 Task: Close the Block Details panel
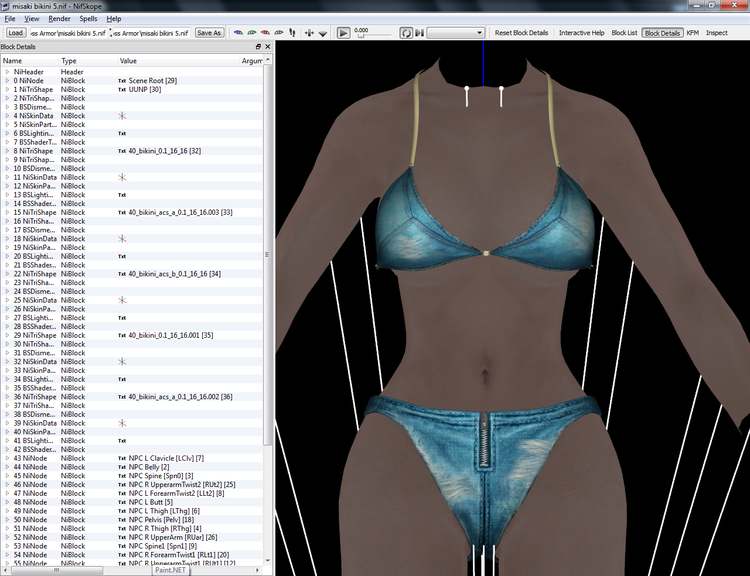click(x=267, y=46)
